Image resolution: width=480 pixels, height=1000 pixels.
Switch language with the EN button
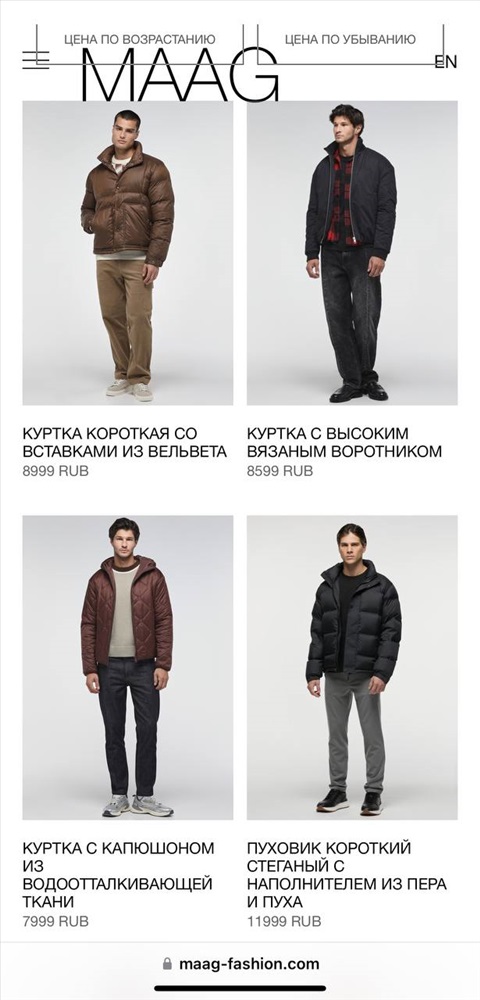click(446, 62)
